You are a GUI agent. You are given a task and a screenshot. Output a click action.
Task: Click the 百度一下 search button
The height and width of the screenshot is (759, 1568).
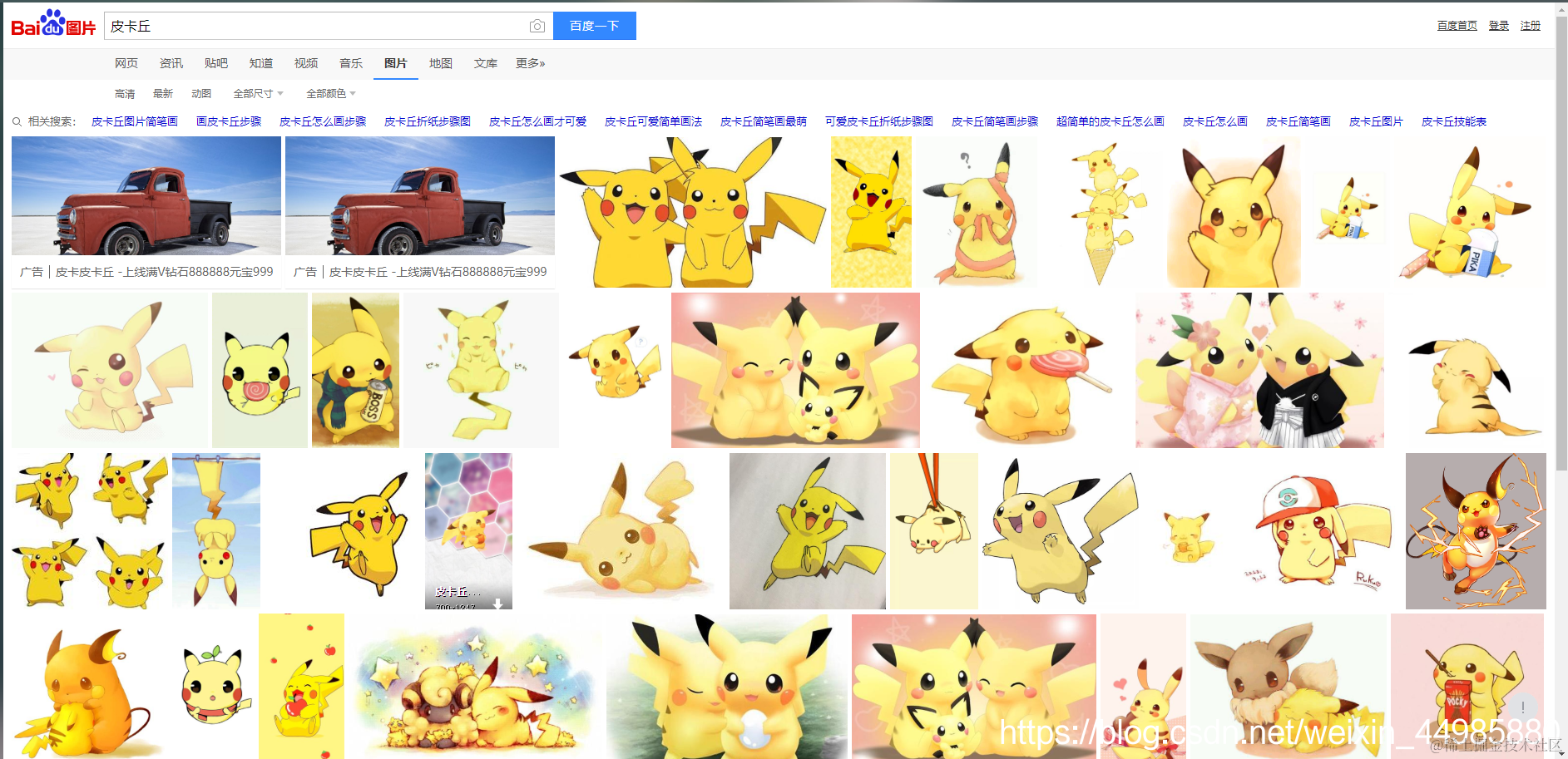[595, 26]
